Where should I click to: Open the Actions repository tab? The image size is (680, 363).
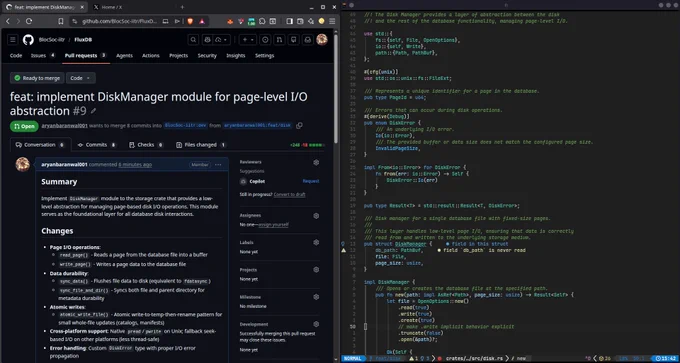[x=150, y=56]
